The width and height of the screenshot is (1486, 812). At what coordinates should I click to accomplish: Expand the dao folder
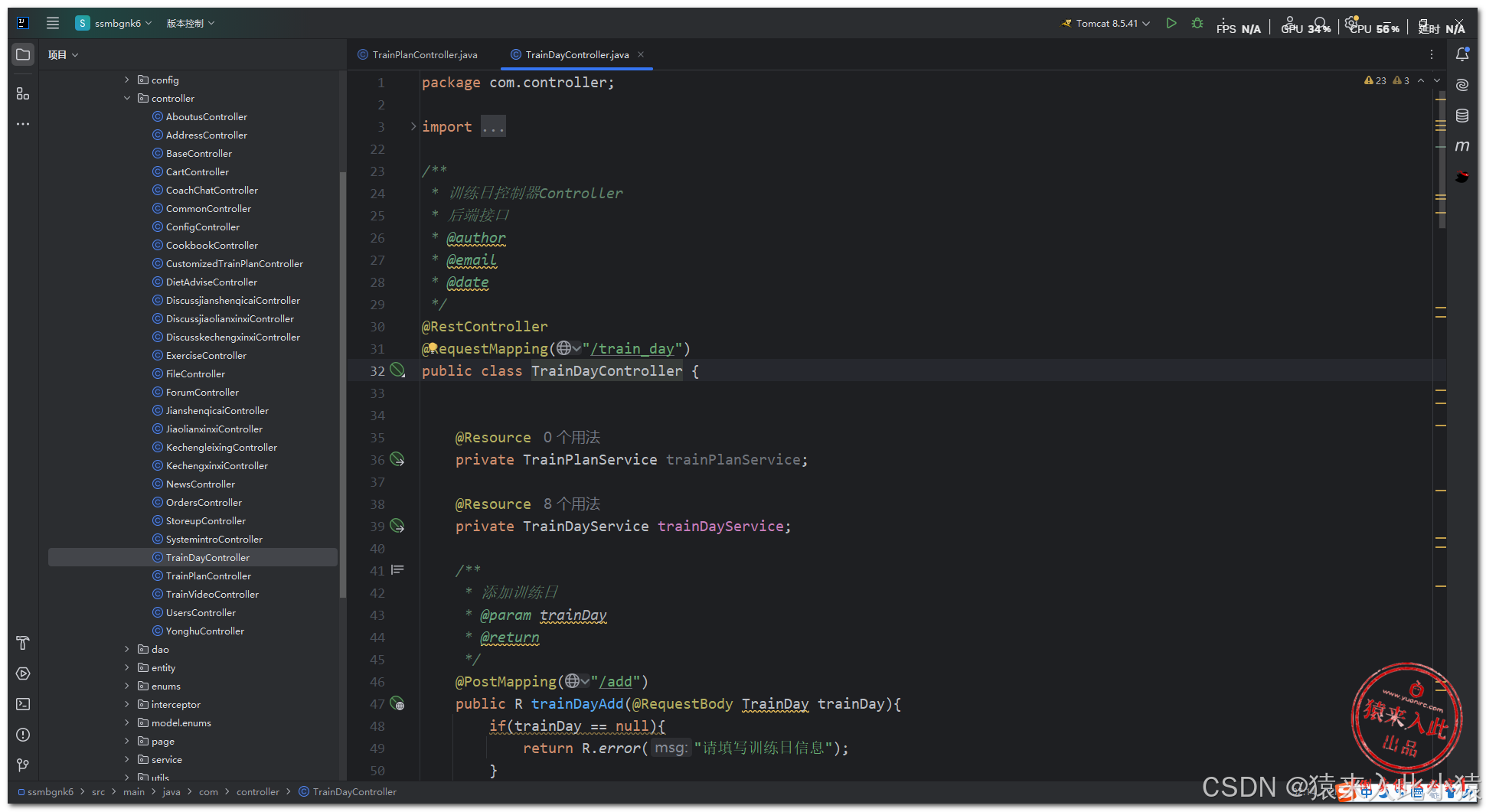(x=127, y=649)
